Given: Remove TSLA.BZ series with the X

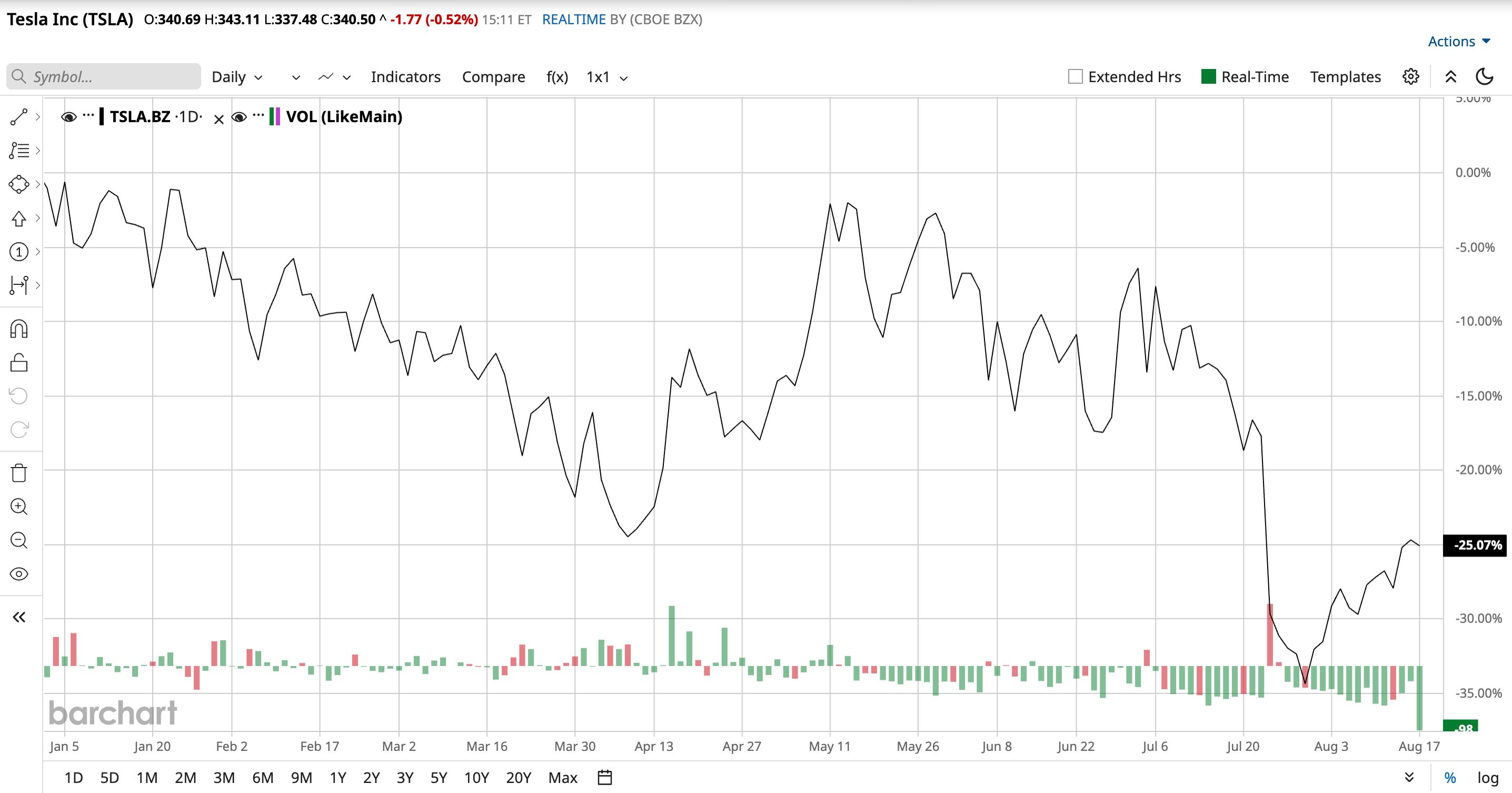Looking at the screenshot, I should 218,119.
